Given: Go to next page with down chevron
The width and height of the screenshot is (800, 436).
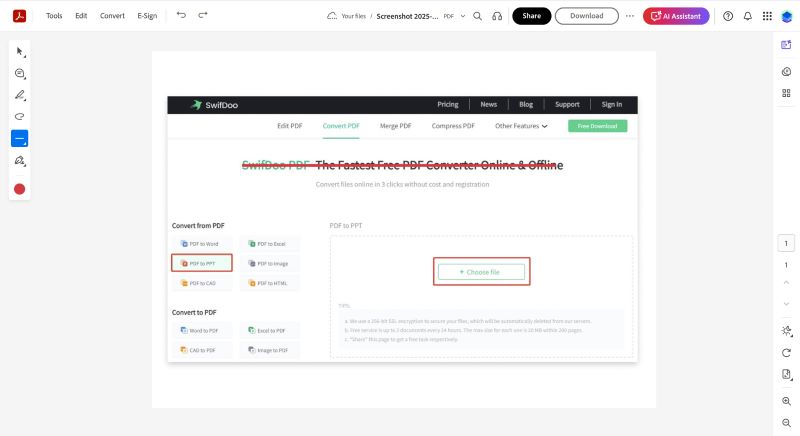Looking at the screenshot, I should [786, 304].
